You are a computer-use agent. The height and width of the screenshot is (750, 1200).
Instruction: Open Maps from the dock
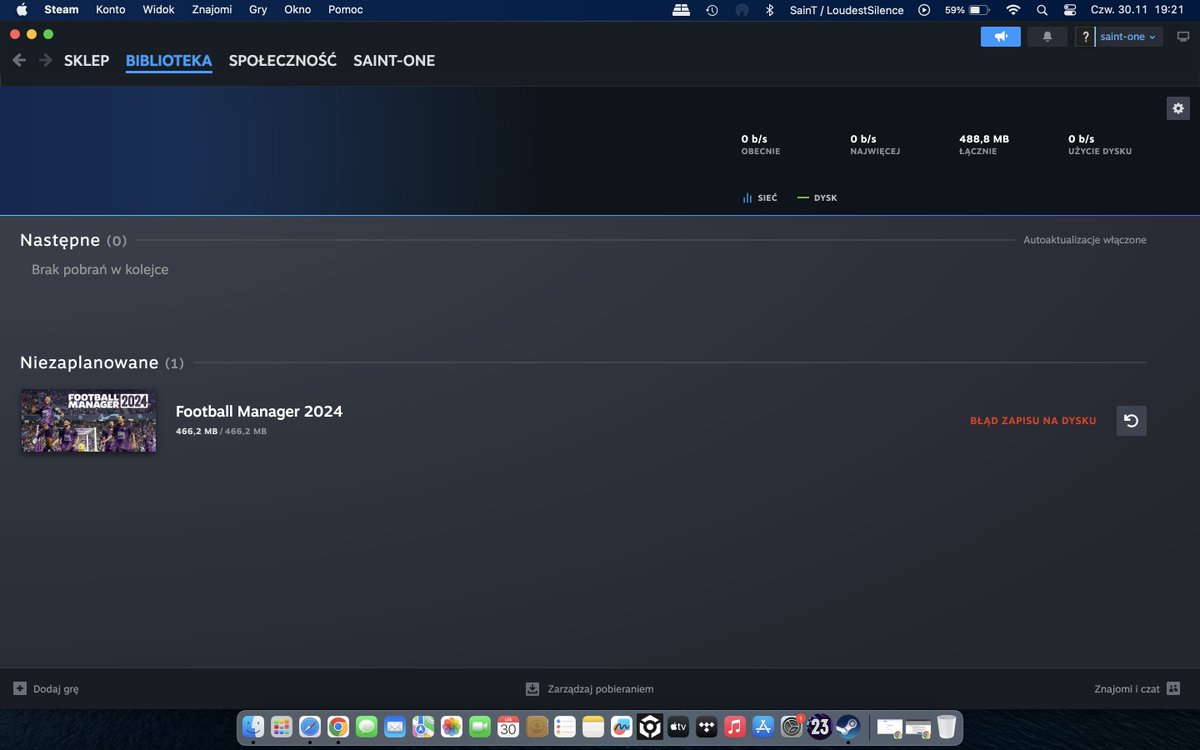(423, 727)
